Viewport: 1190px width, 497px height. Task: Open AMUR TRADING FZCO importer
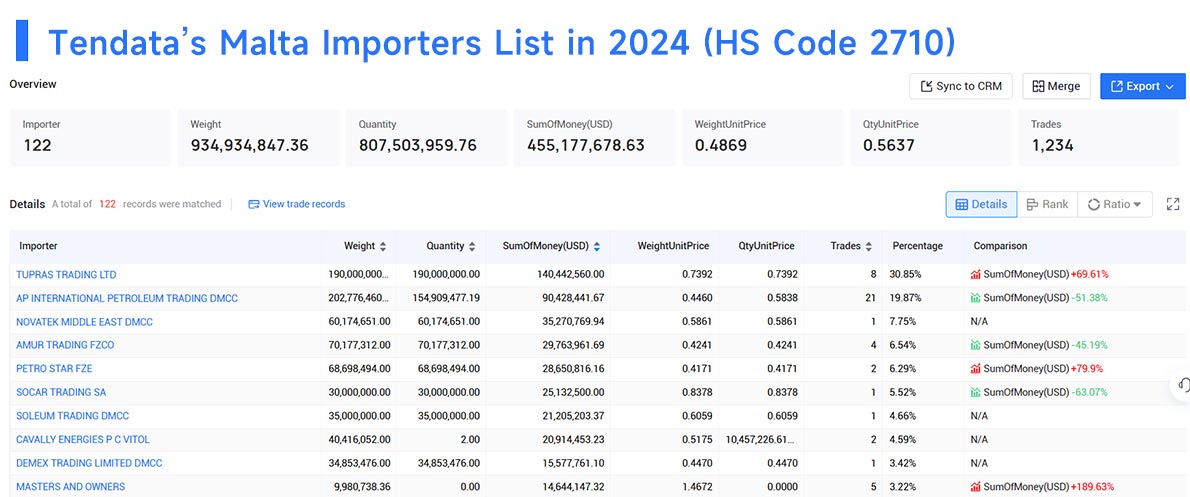pos(65,345)
